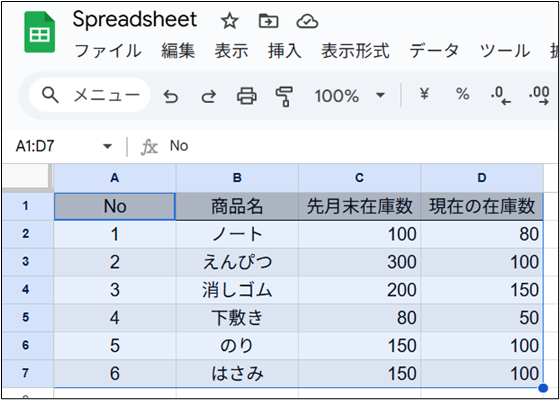Click the ノート cell

(237, 235)
